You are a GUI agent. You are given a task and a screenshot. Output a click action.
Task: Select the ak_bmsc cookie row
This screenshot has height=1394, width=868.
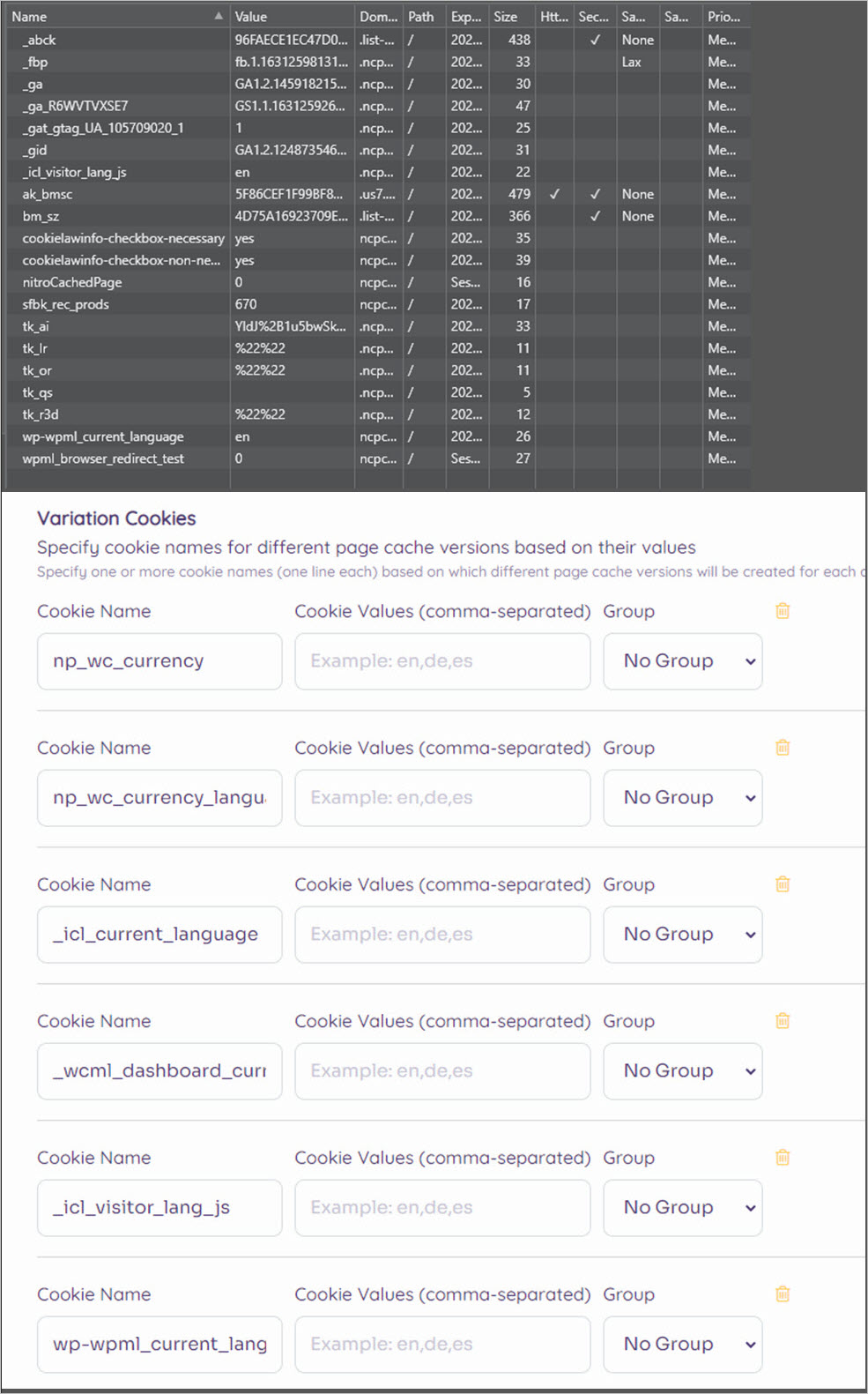pos(379,194)
